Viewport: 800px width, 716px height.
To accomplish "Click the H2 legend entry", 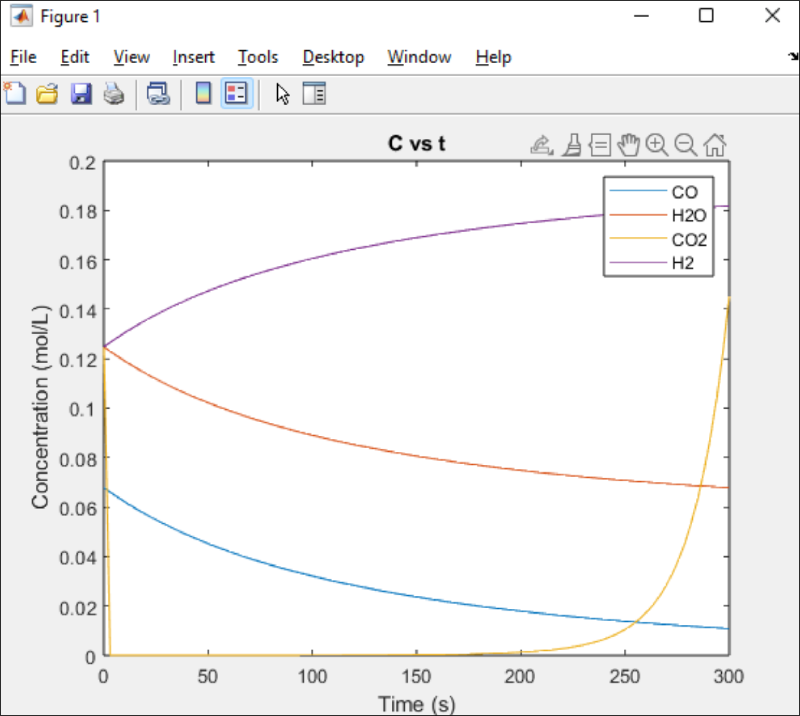I will pyautogui.click(x=652, y=263).
